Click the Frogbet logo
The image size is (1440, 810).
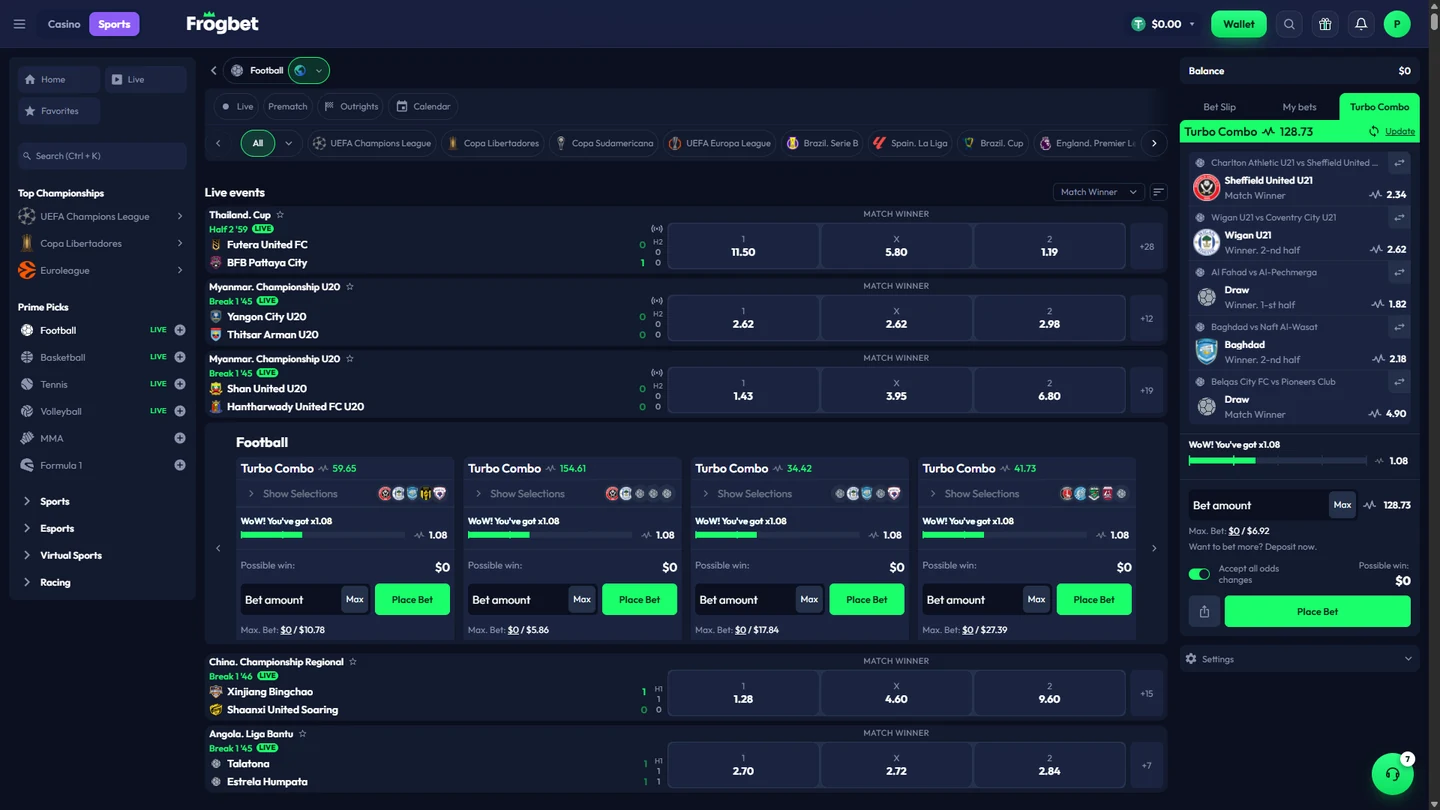coord(222,23)
